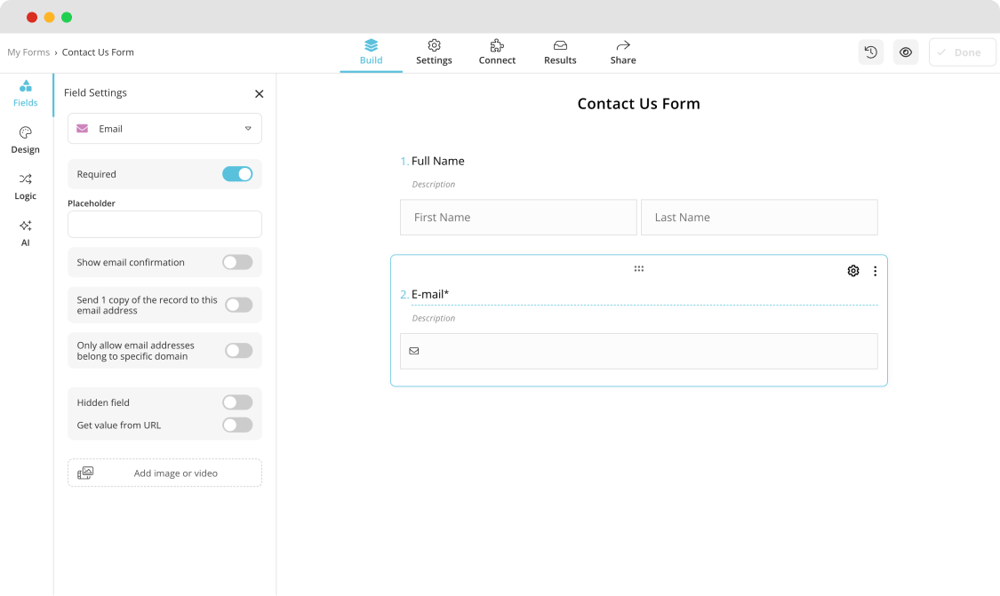Image resolution: width=1000 pixels, height=596 pixels.
Task: Open the Design panel in the sidebar
Action: pos(25,140)
